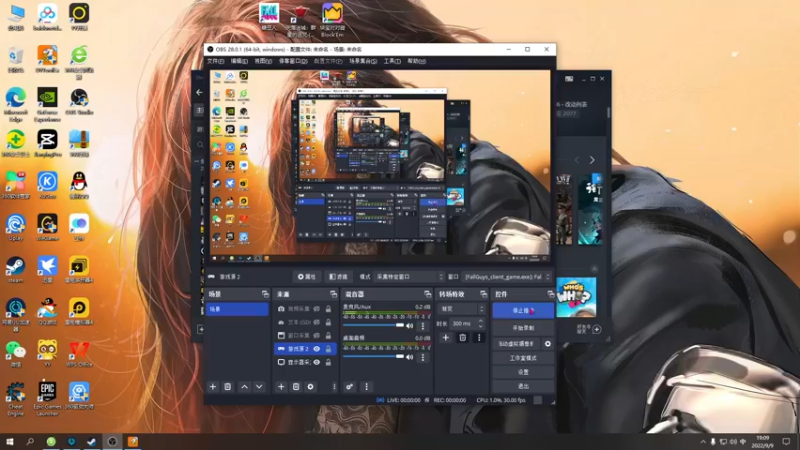Add a new scene with plus icon

pos(213,387)
